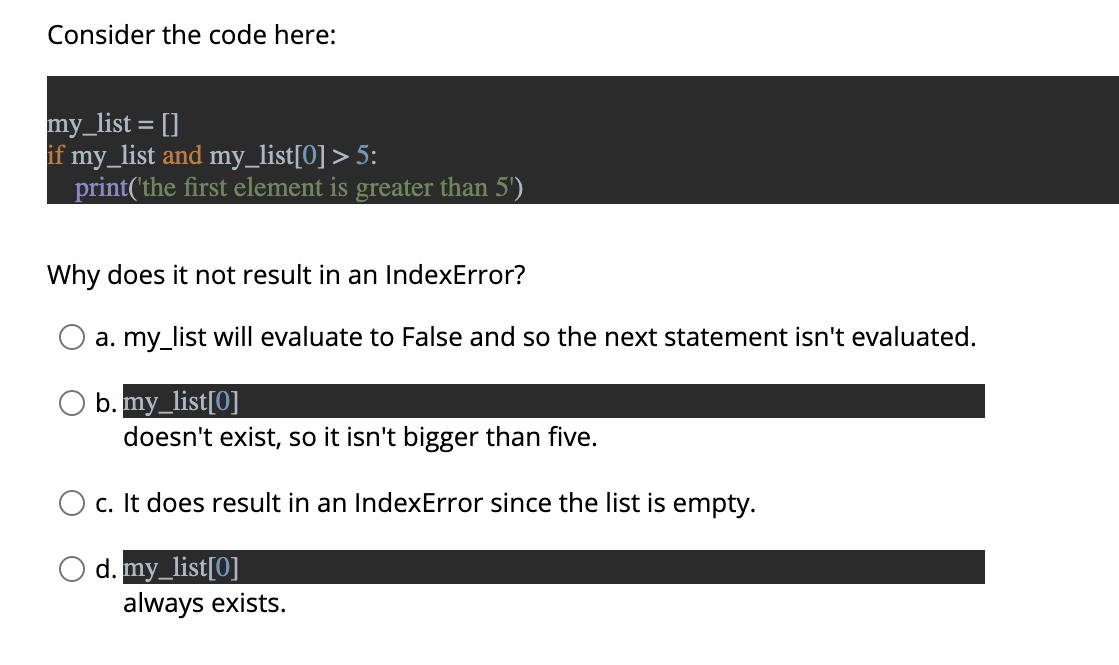Select radio button for answer a
Screen dimensions: 1119x665
(x=71, y=337)
